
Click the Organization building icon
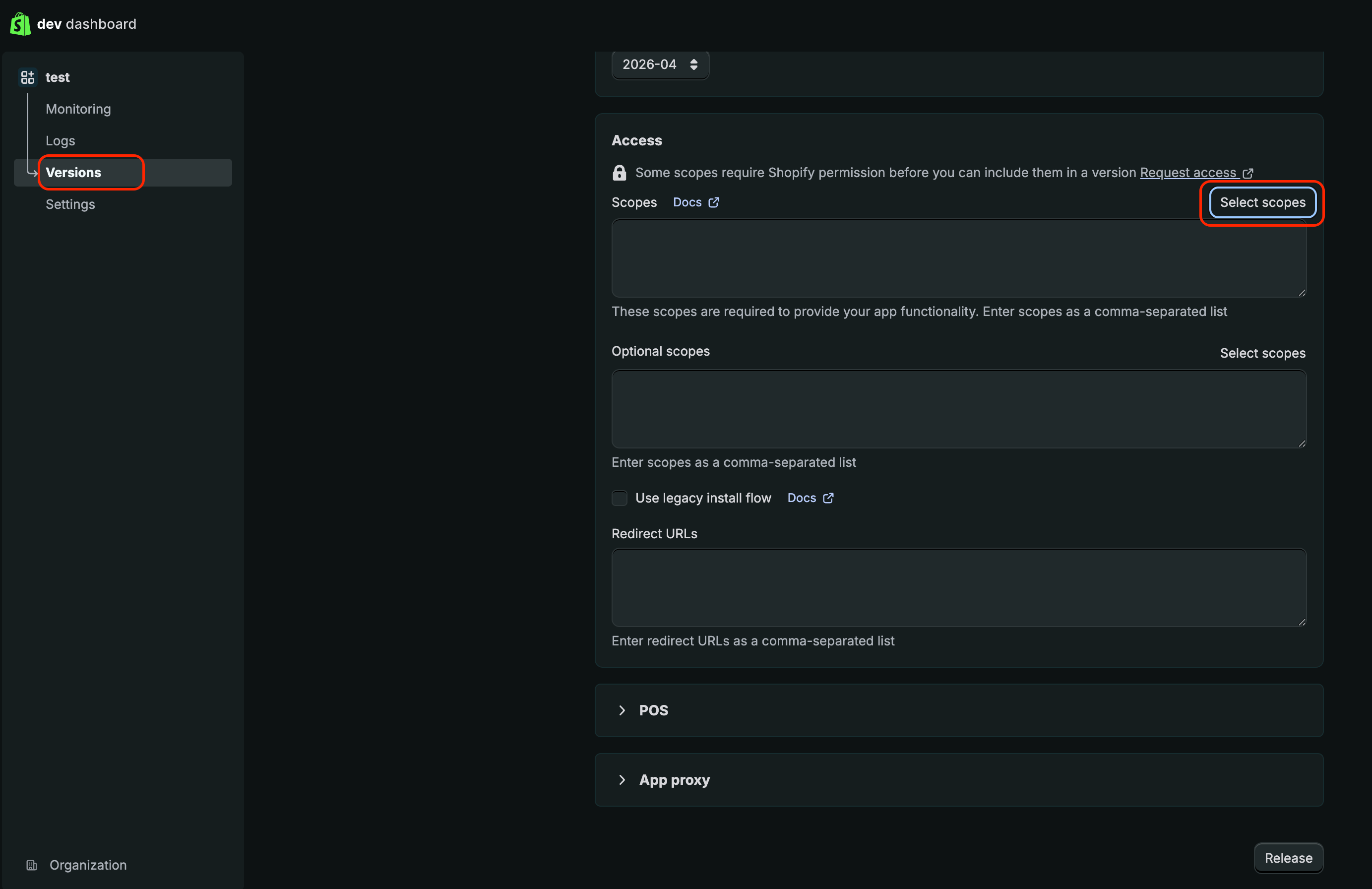coord(32,865)
